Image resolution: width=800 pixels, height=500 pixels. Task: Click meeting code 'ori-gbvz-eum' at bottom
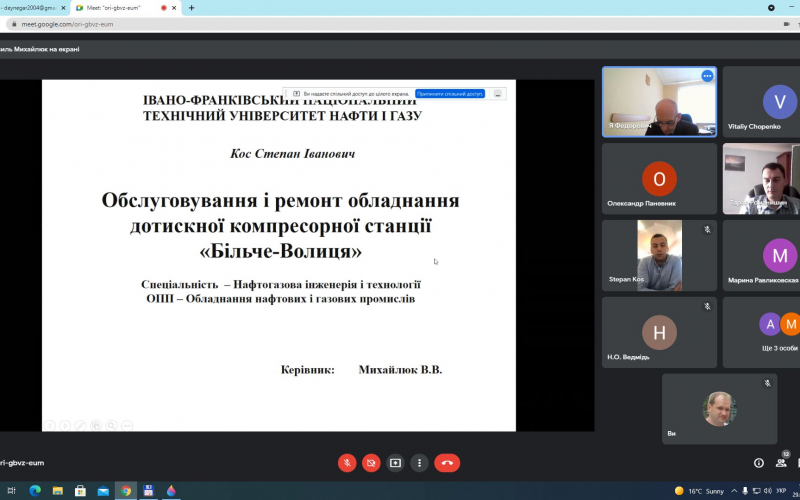coord(22,463)
